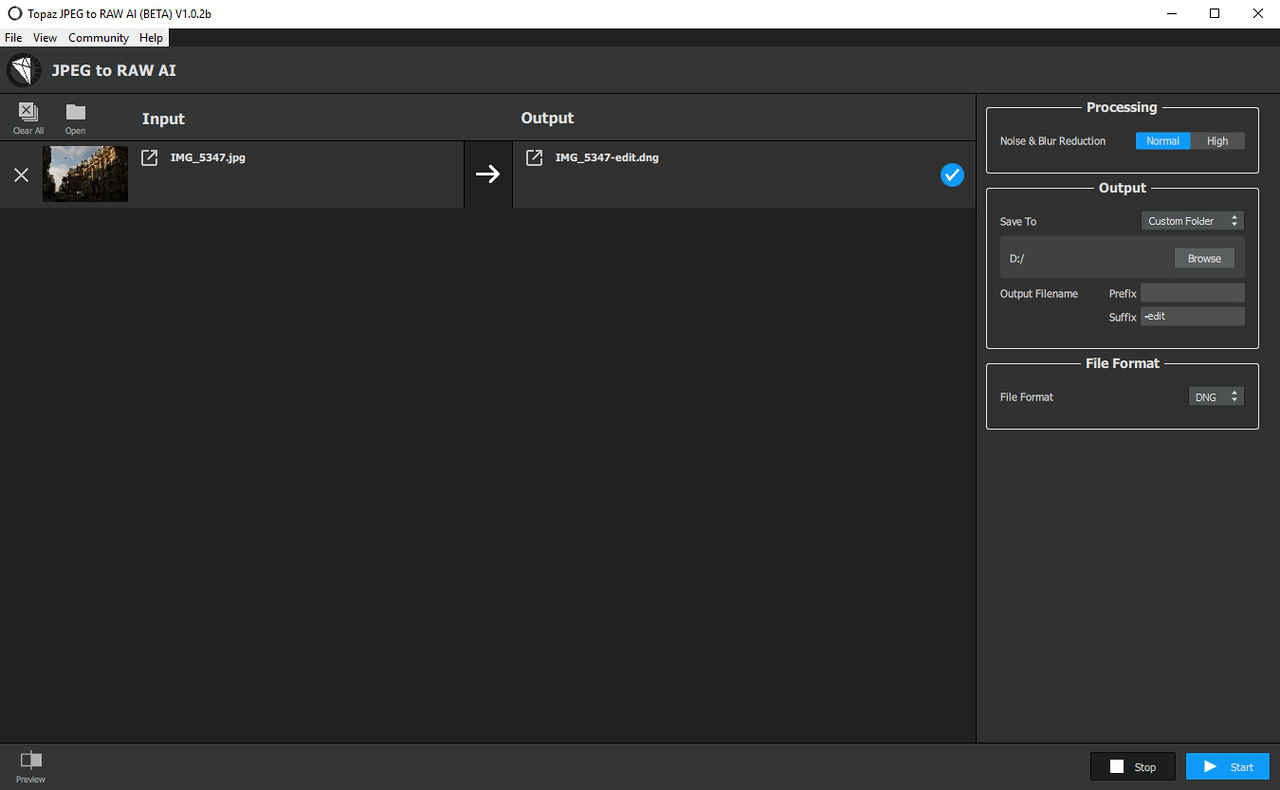Click the Topaz logo icon in header
The height and width of the screenshot is (790, 1280).
24,71
